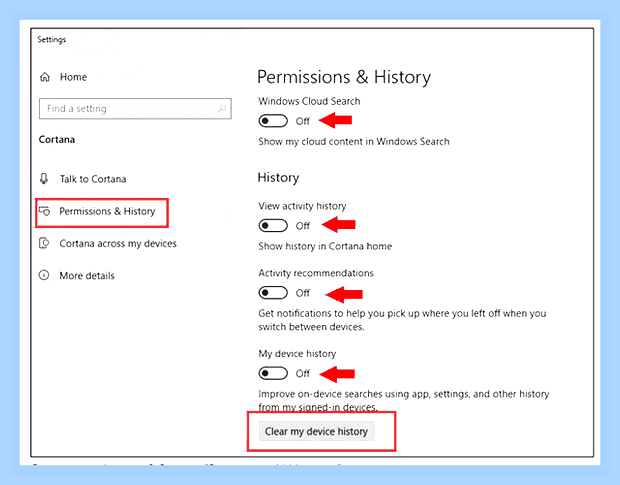
Task: Click 'Show history in Cortana home' text
Action: click(325, 246)
